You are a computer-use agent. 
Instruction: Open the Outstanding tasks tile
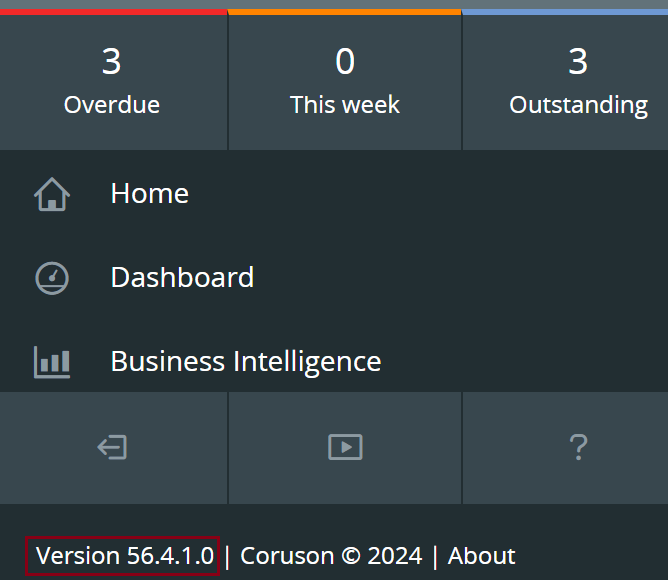[565, 82]
